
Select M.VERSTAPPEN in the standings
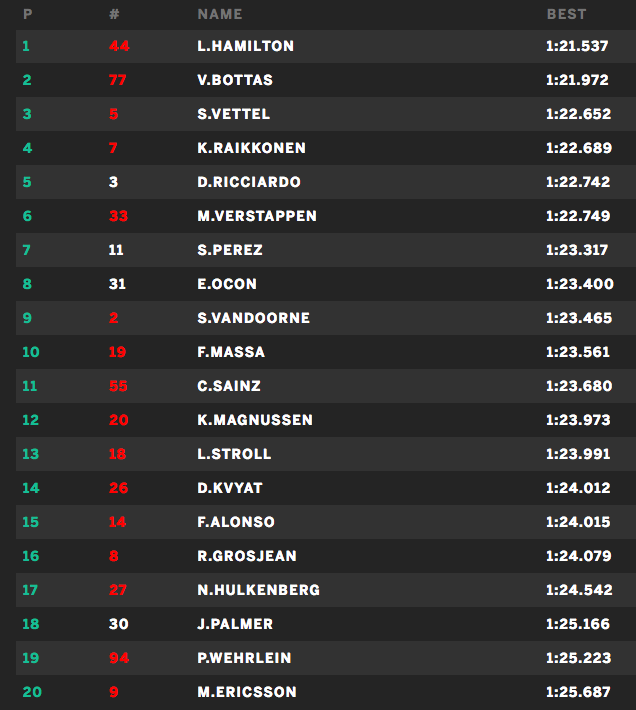(x=257, y=216)
